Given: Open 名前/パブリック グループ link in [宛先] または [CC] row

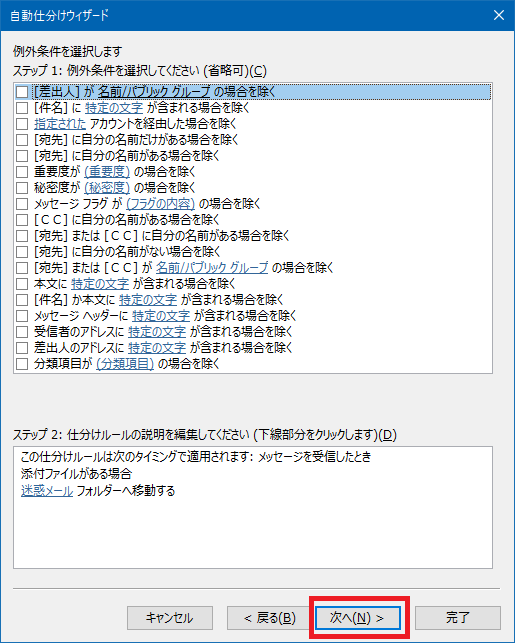Looking at the screenshot, I should coord(212,268).
